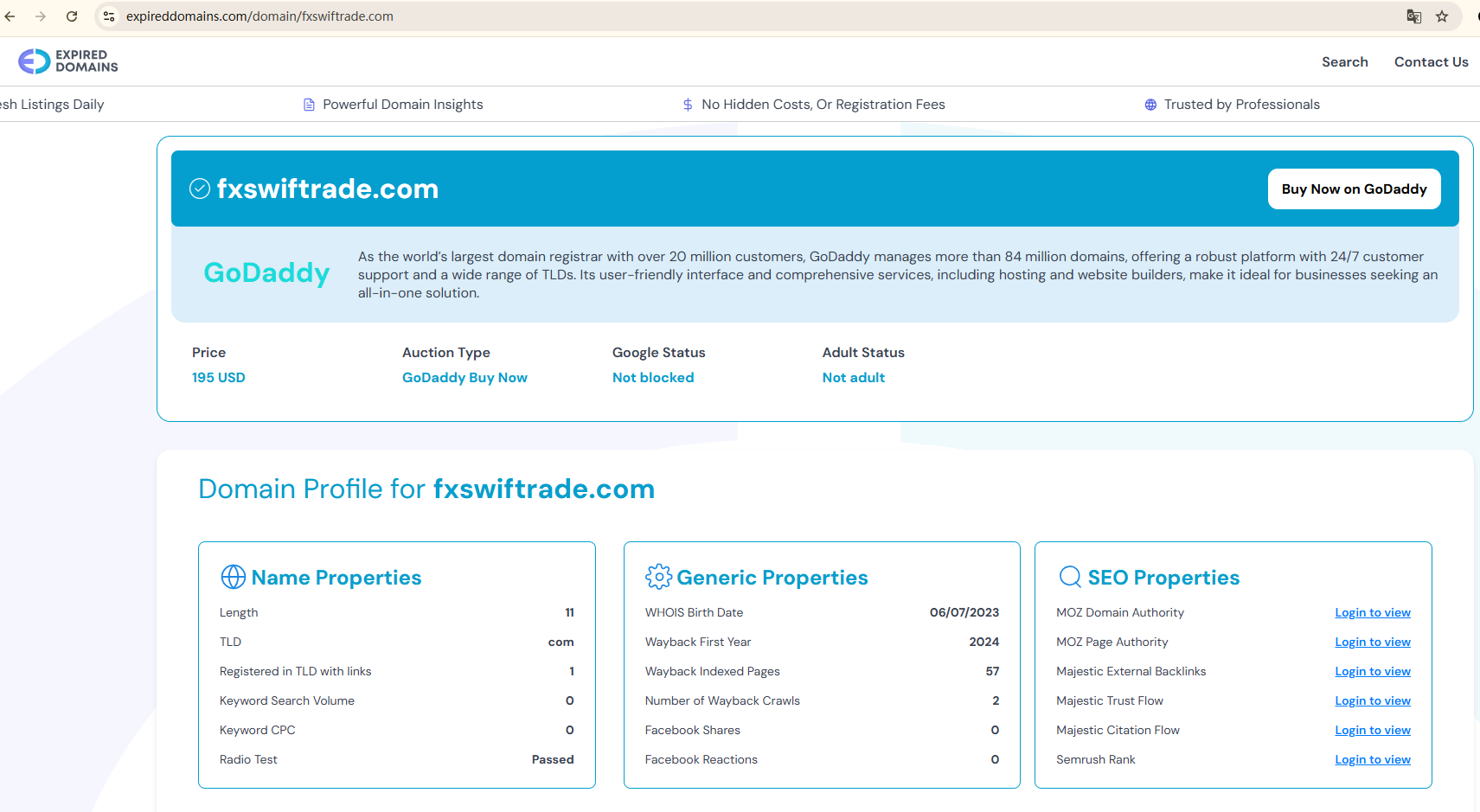Click the Keyword Search Volume label
The image size is (1480, 812).
(x=287, y=701)
